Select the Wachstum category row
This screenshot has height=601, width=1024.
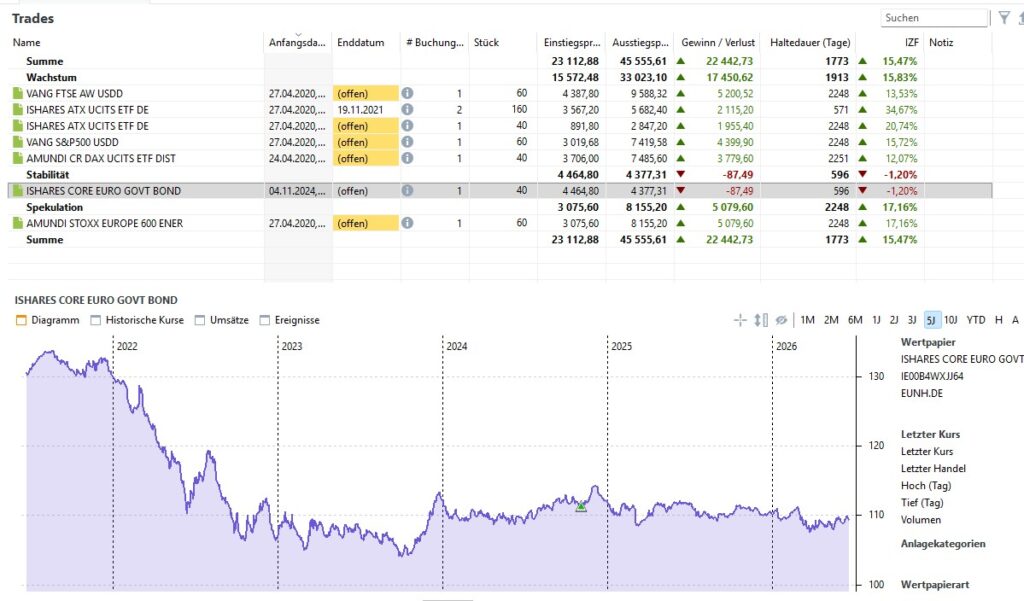click(500, 77)
